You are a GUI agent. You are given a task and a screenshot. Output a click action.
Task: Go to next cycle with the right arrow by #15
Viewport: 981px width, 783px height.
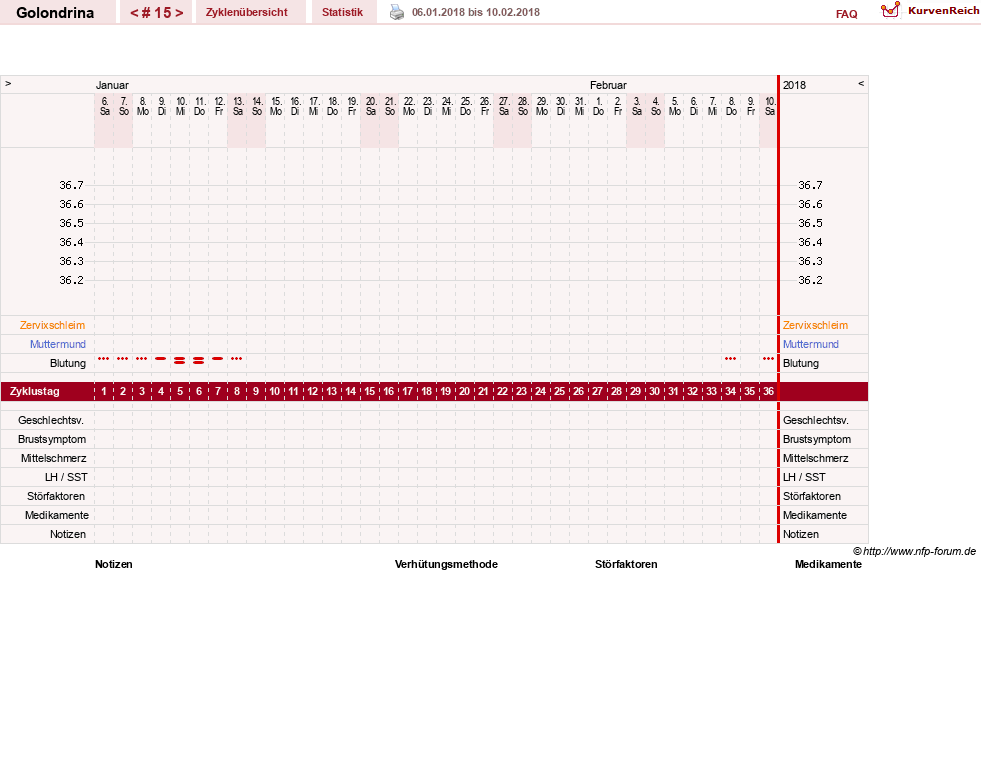click(179, 13)
